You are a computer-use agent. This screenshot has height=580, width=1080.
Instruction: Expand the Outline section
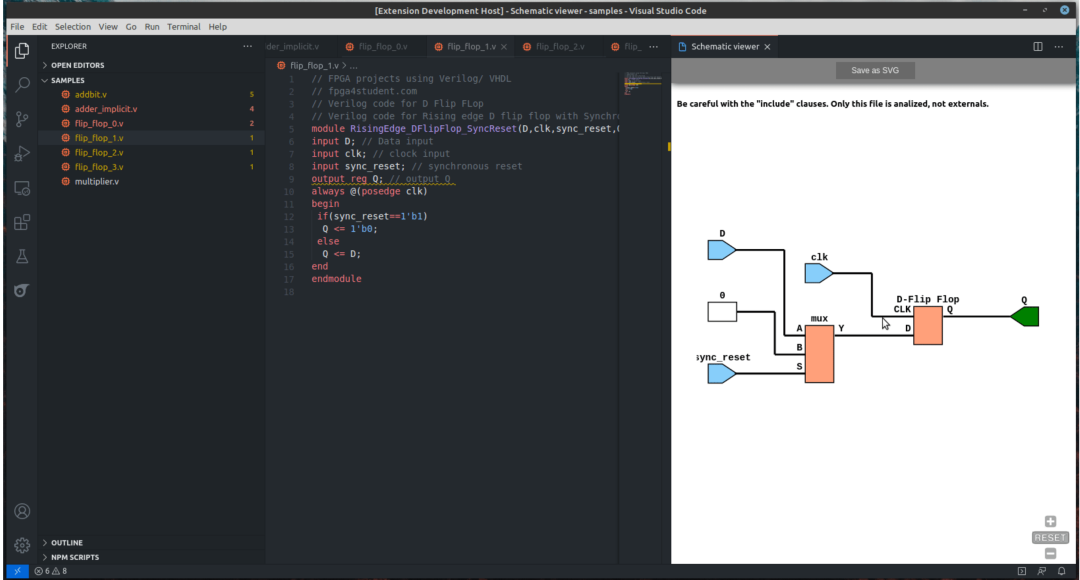coord(66,543)
